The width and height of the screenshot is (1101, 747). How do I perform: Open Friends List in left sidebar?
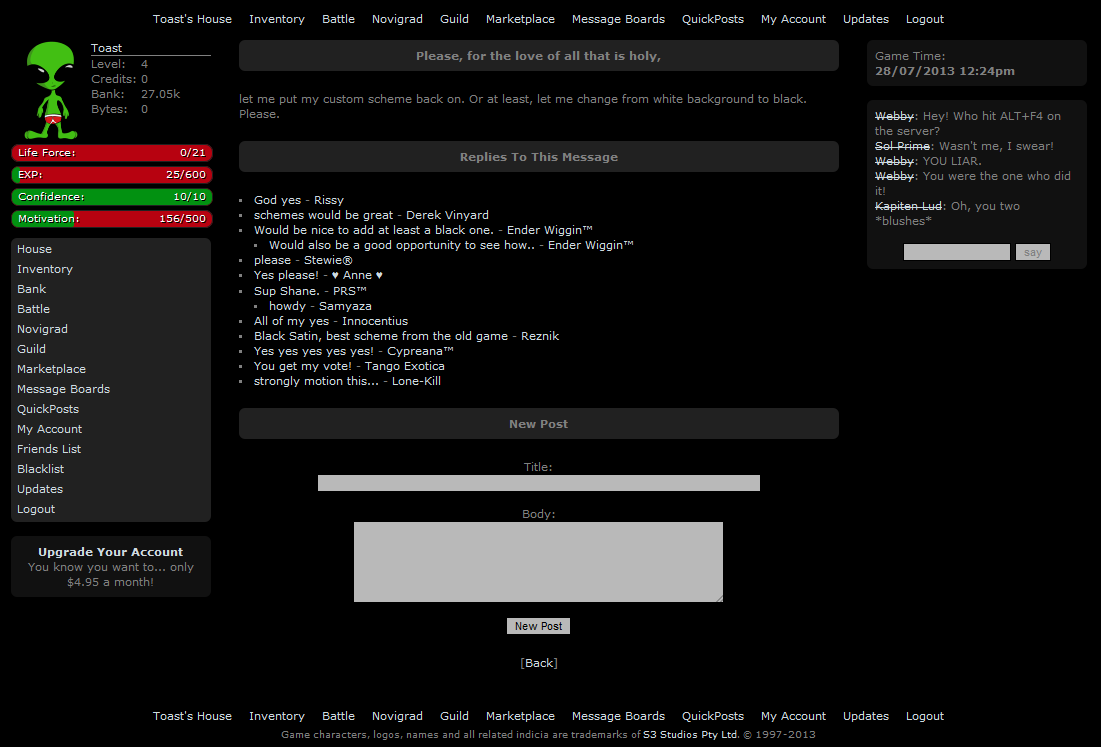click(49, 449)
